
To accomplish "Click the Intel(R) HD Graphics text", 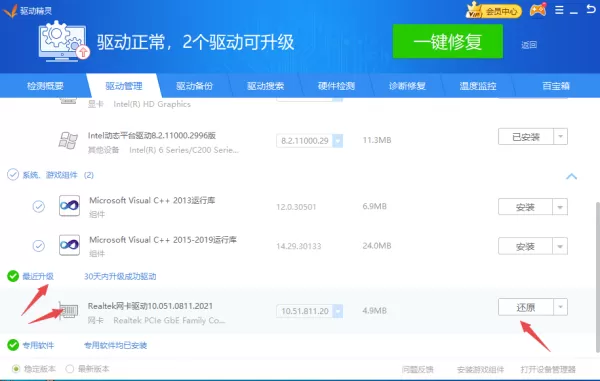I will coord(152,104).
